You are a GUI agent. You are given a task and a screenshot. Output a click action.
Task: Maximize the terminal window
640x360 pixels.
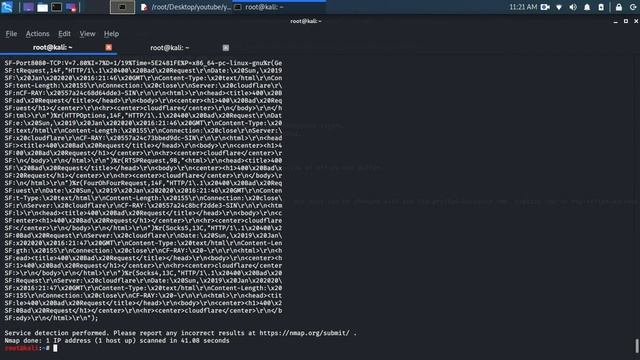coord(626,21)
